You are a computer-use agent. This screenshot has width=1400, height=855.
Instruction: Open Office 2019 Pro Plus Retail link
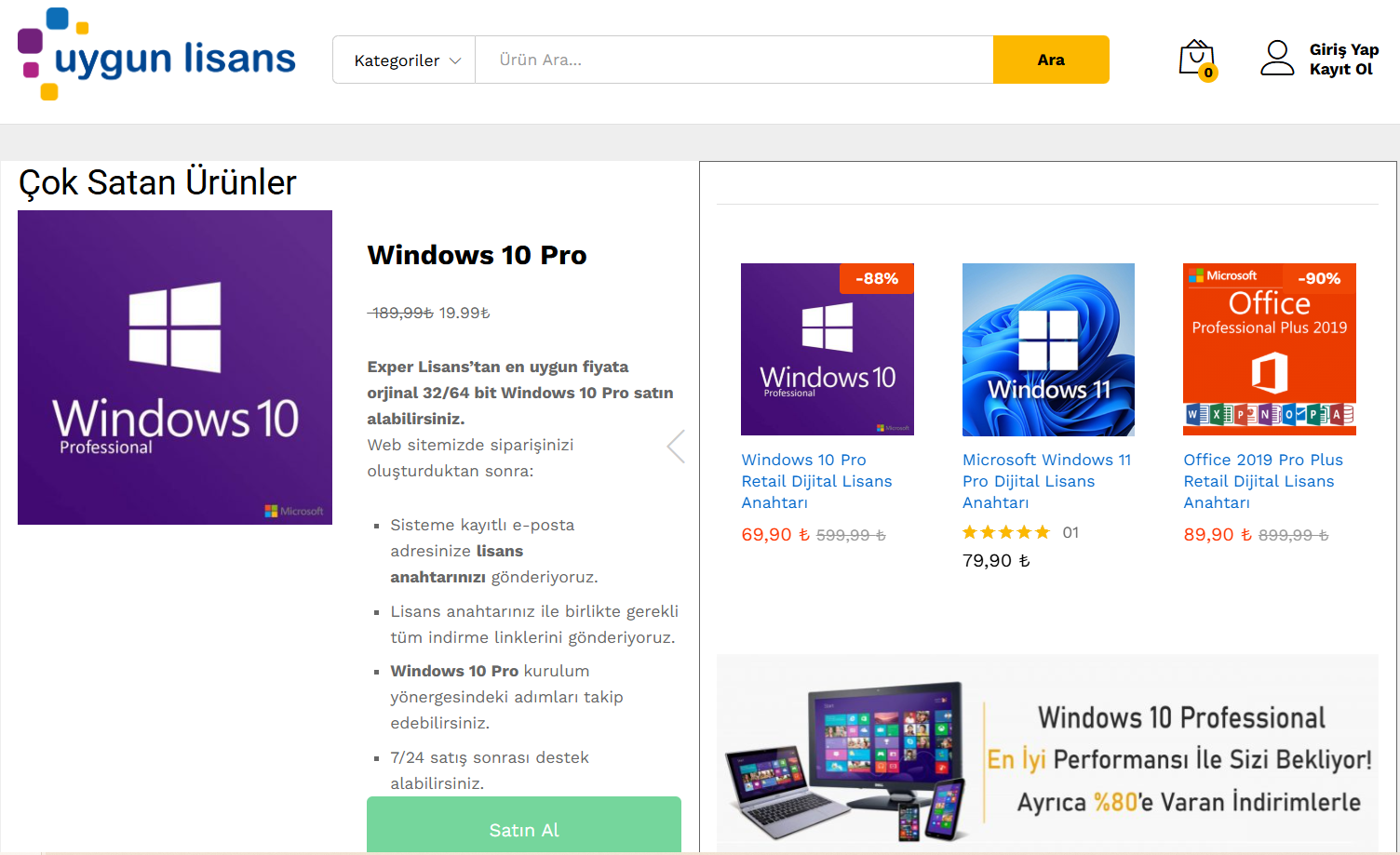tap(1263, 481)
